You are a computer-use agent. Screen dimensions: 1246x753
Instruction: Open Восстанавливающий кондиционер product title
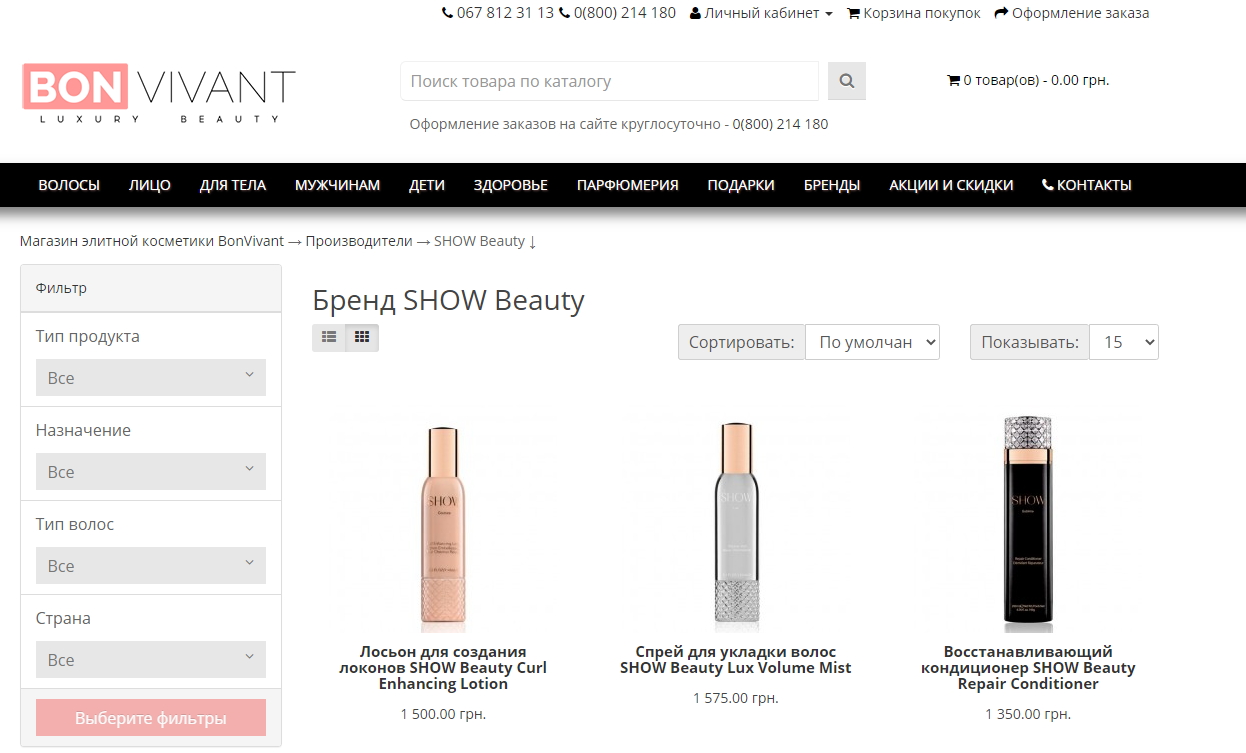1028,668
